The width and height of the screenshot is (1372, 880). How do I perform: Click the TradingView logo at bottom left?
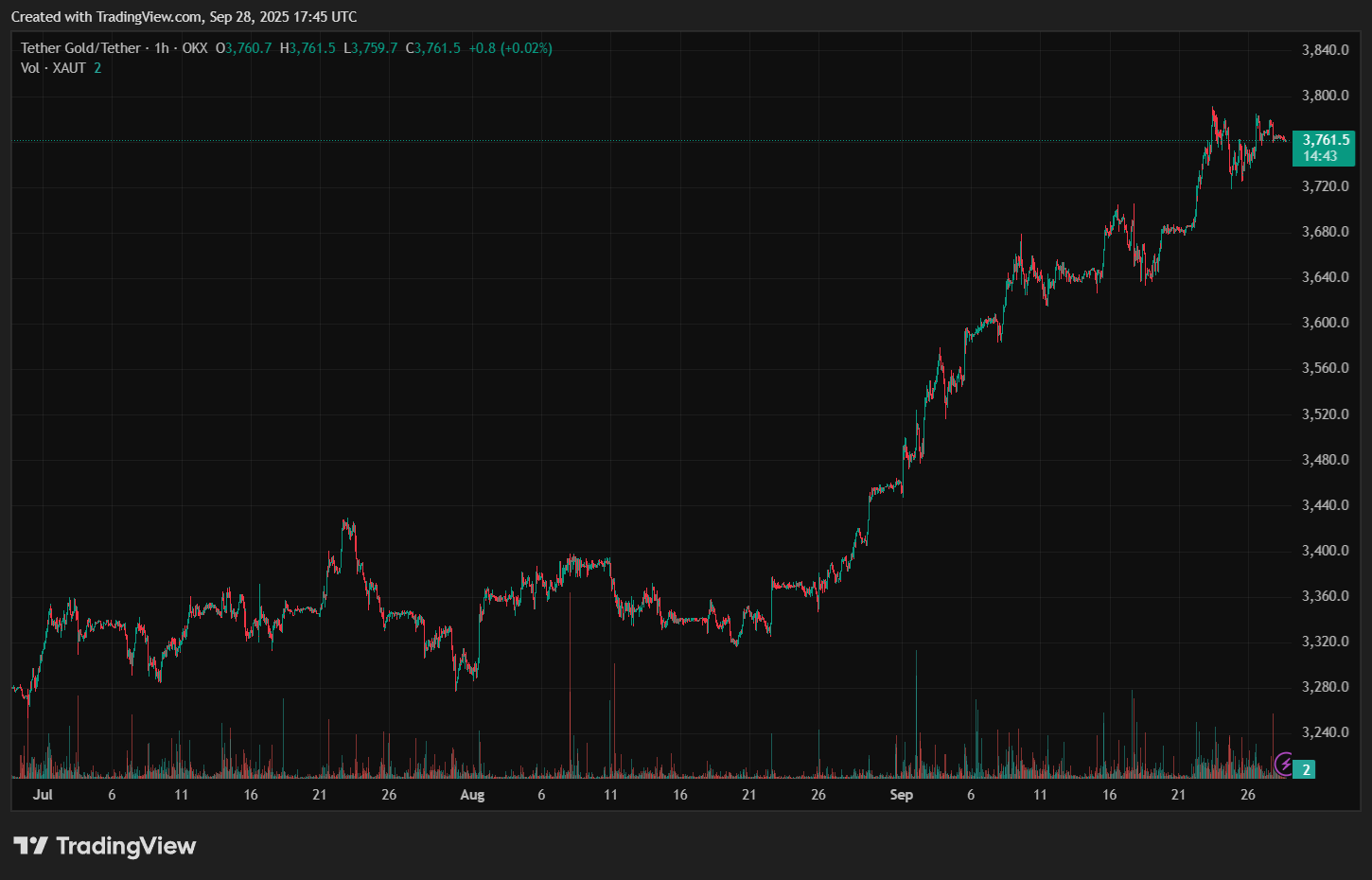pyautogui.click(x=104, y=846)
